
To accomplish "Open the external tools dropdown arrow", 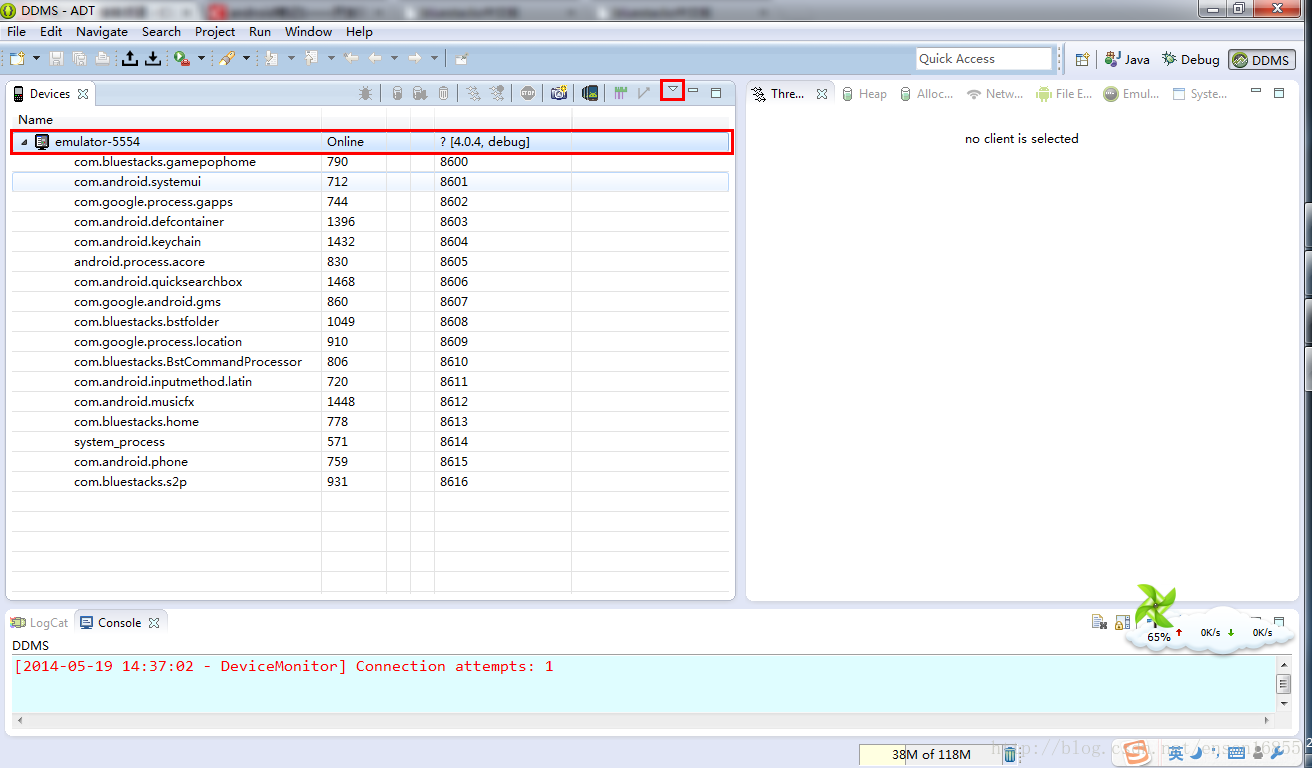I will (201, 59).
